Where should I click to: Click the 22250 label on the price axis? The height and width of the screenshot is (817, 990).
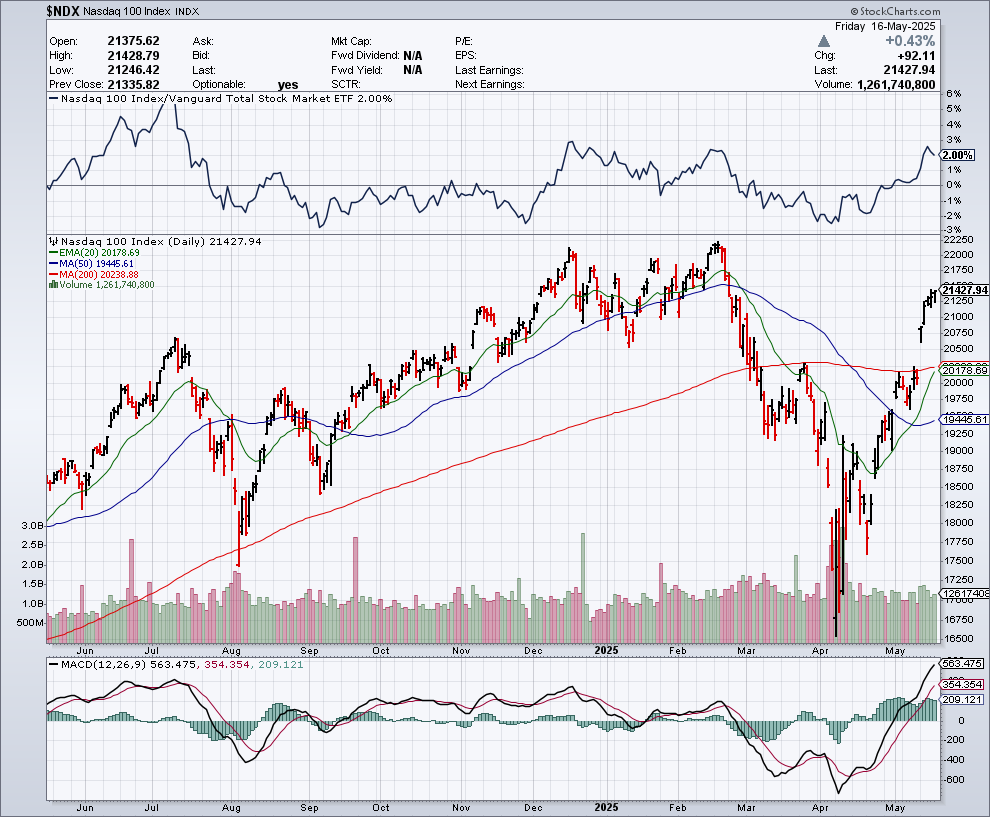click(960, 240)
